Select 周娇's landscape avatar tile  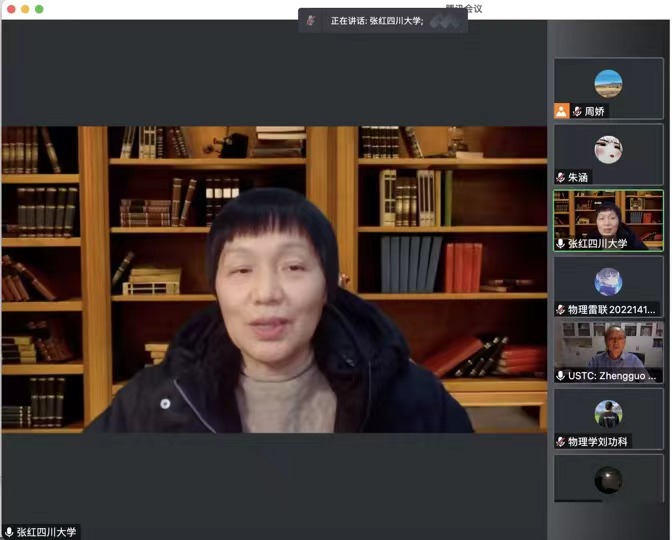[x=608, y=83]
